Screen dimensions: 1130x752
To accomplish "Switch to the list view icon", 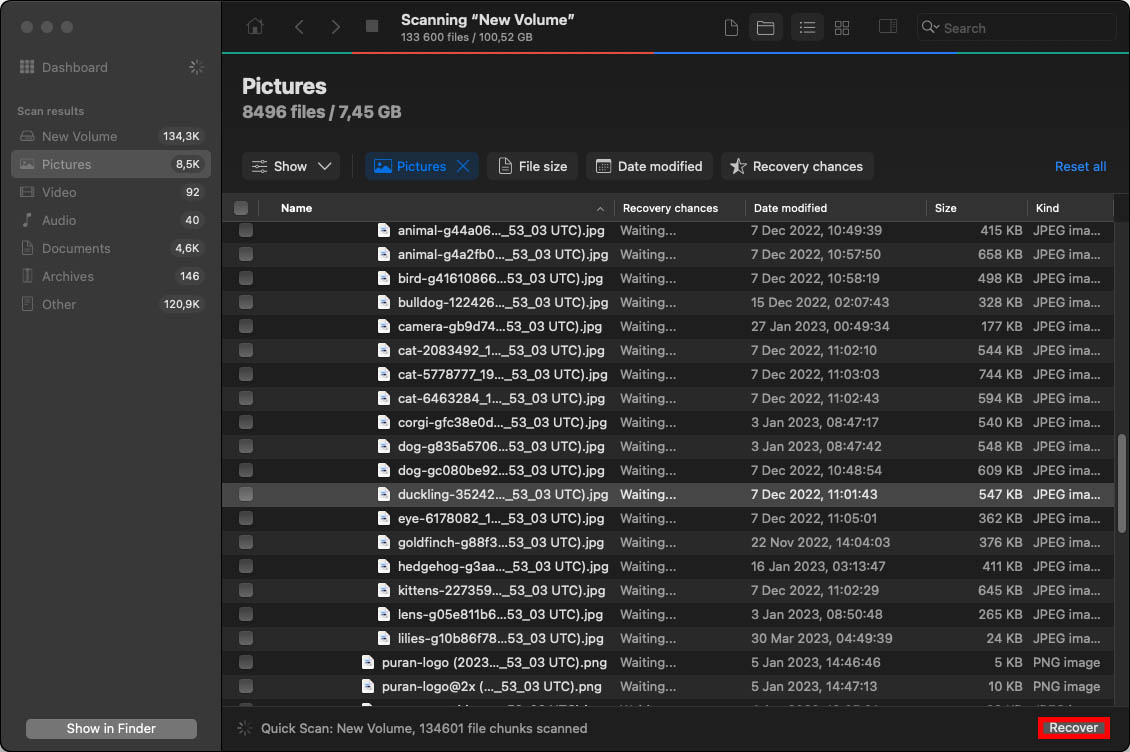I will coord(807,27).
